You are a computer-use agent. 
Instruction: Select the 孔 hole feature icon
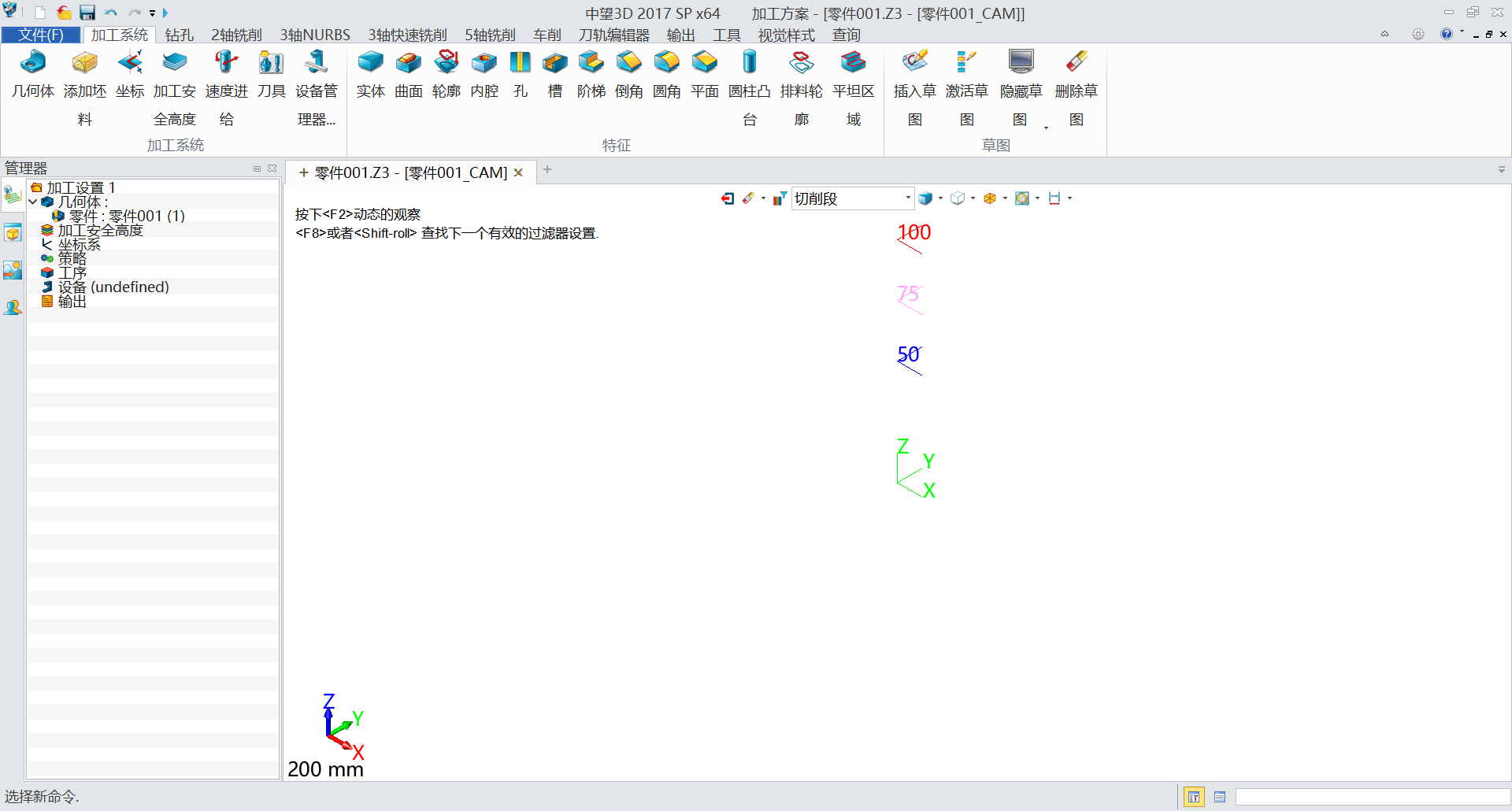tap(521, 63)
